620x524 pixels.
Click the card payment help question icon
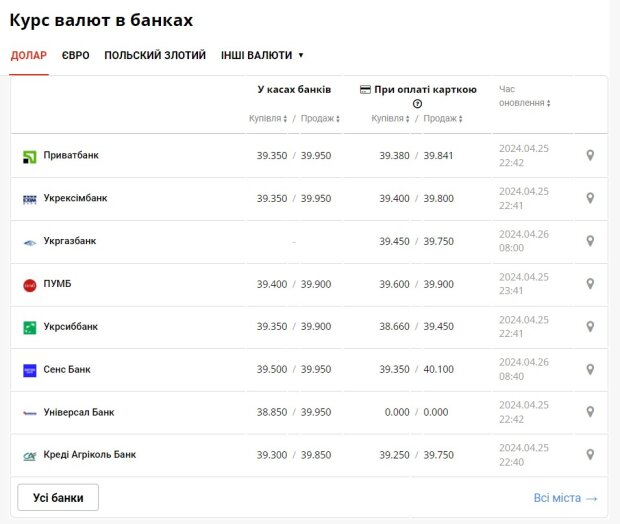tap(417, 104)
